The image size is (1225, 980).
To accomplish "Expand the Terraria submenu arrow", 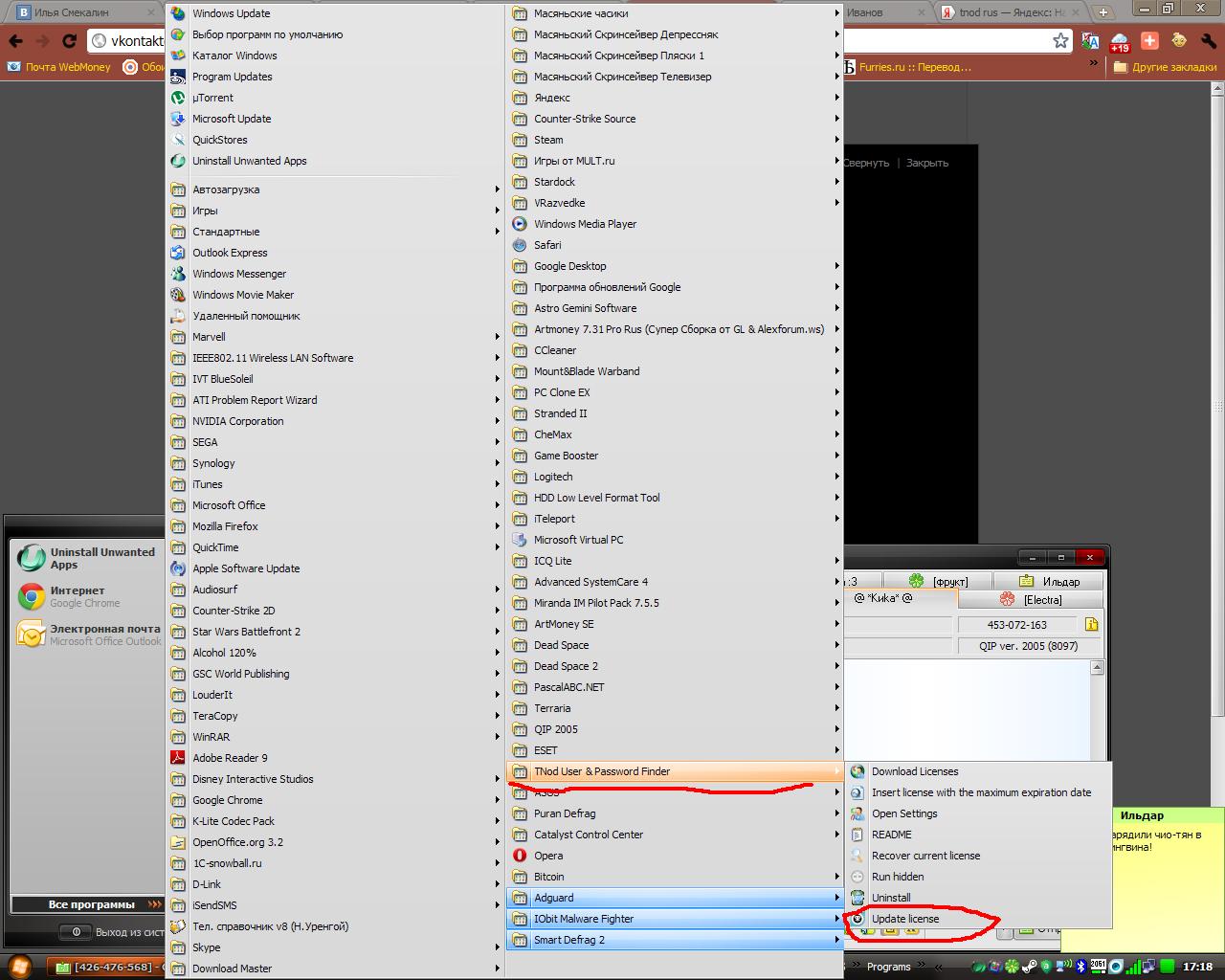I will (x=836, y=708).
